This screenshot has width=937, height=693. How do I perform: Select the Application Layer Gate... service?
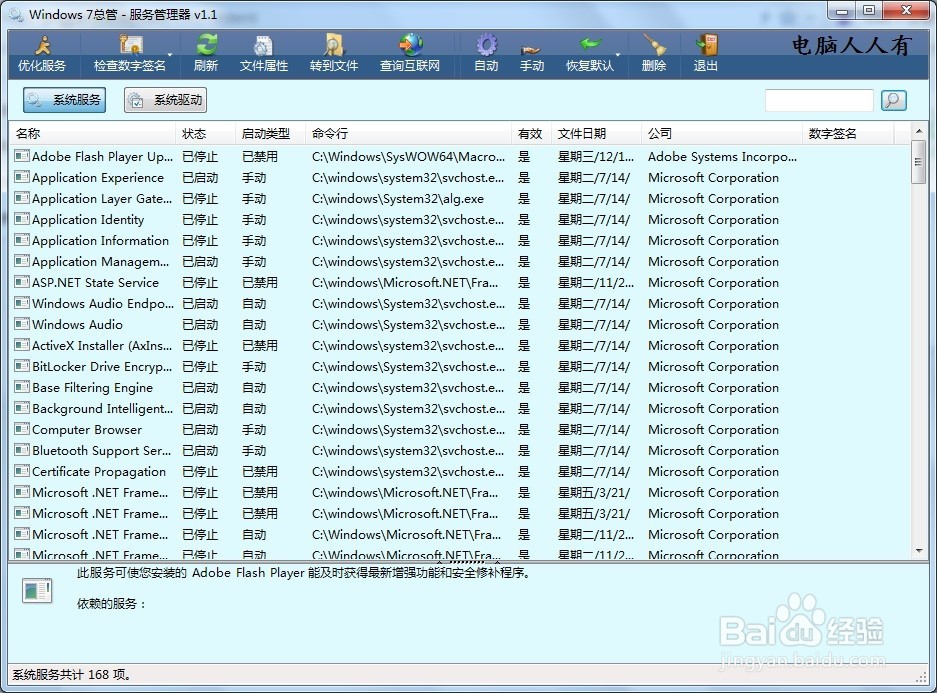(x=460, y=198)
